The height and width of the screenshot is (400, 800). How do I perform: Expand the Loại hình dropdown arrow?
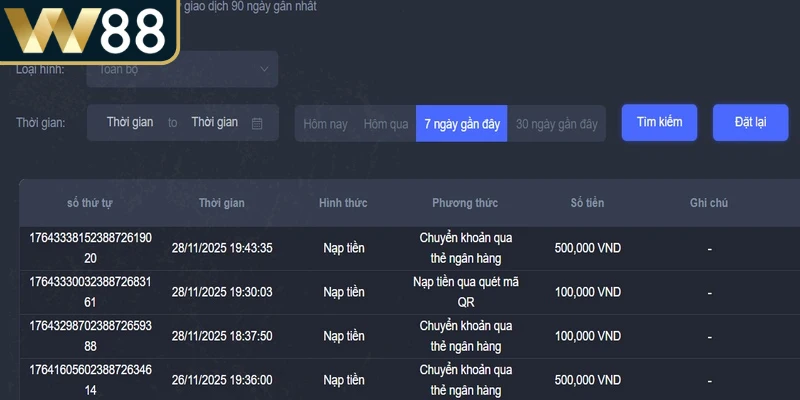pos(264,69)
